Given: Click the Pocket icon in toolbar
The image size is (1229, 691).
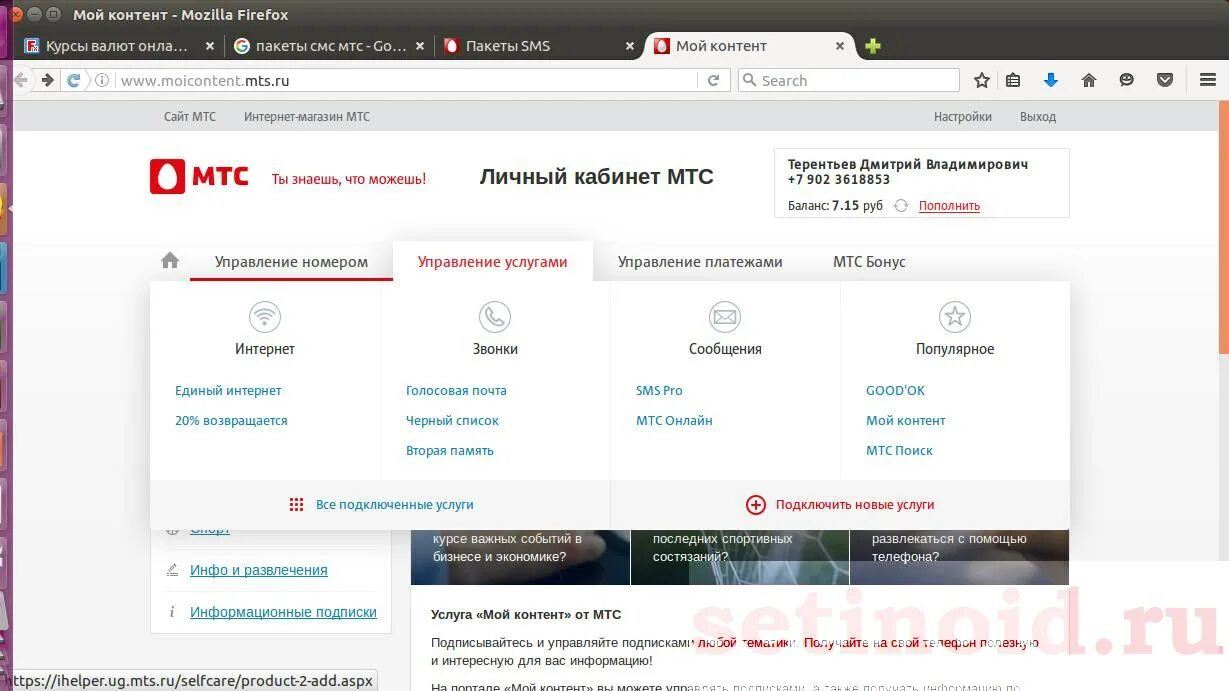Looking at the screenshot, I should click(x=1165, y=80).
